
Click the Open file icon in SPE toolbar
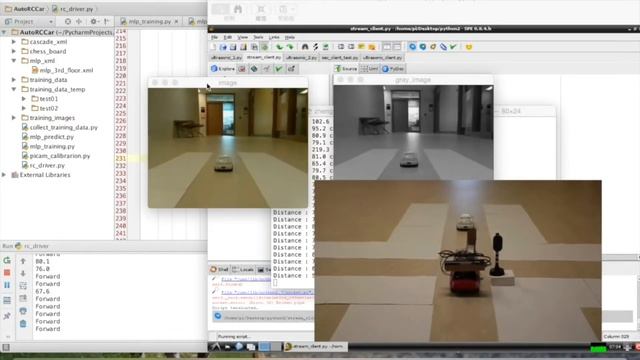(x=223, y=47)
